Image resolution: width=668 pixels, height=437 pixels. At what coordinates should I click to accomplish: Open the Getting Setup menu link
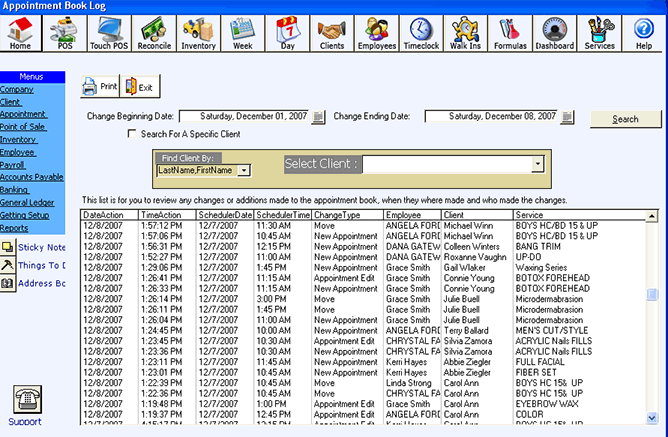pyautogui.click(x=25, y=215)
